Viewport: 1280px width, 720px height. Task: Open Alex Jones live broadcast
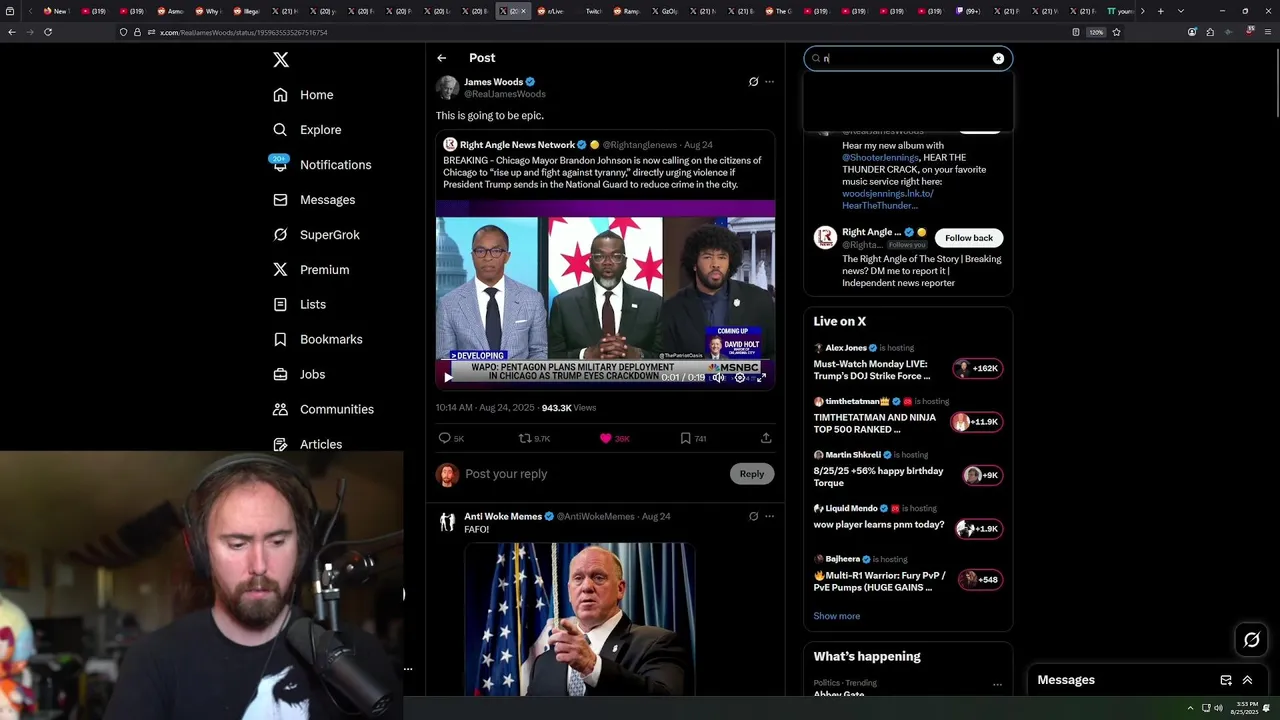pos(908,363)
